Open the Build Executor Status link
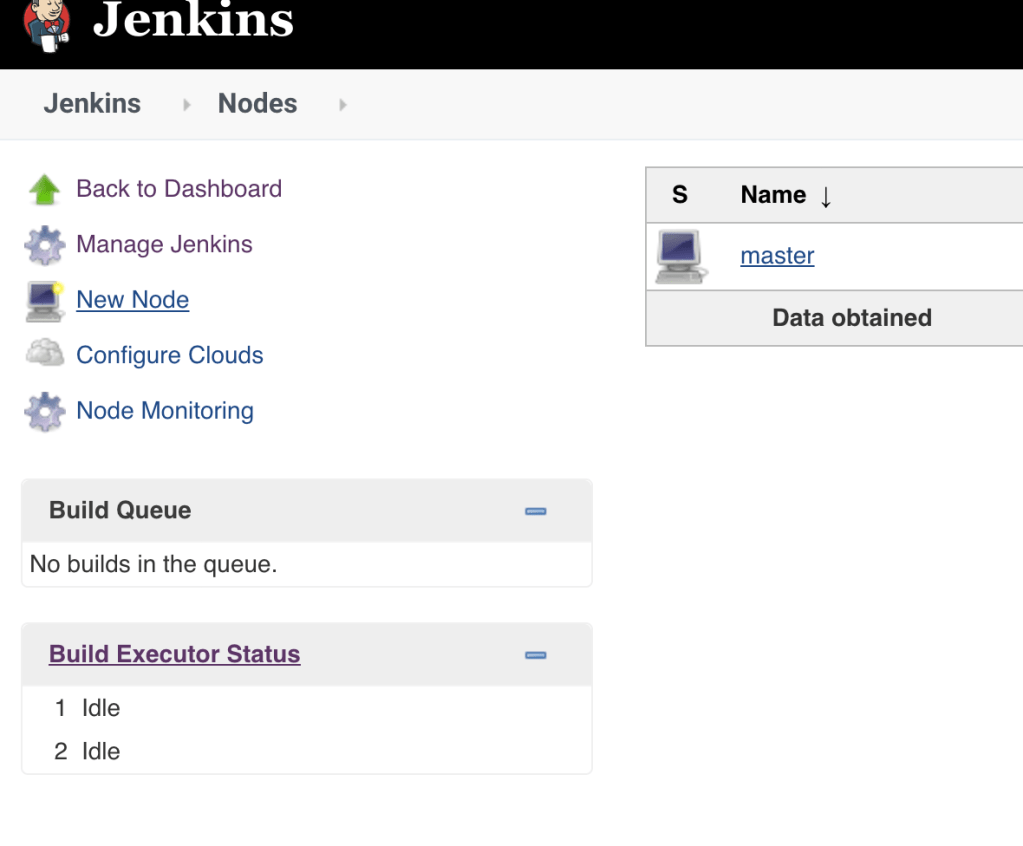The width and height of the screenshot is (1023, 846). (174, 654)
